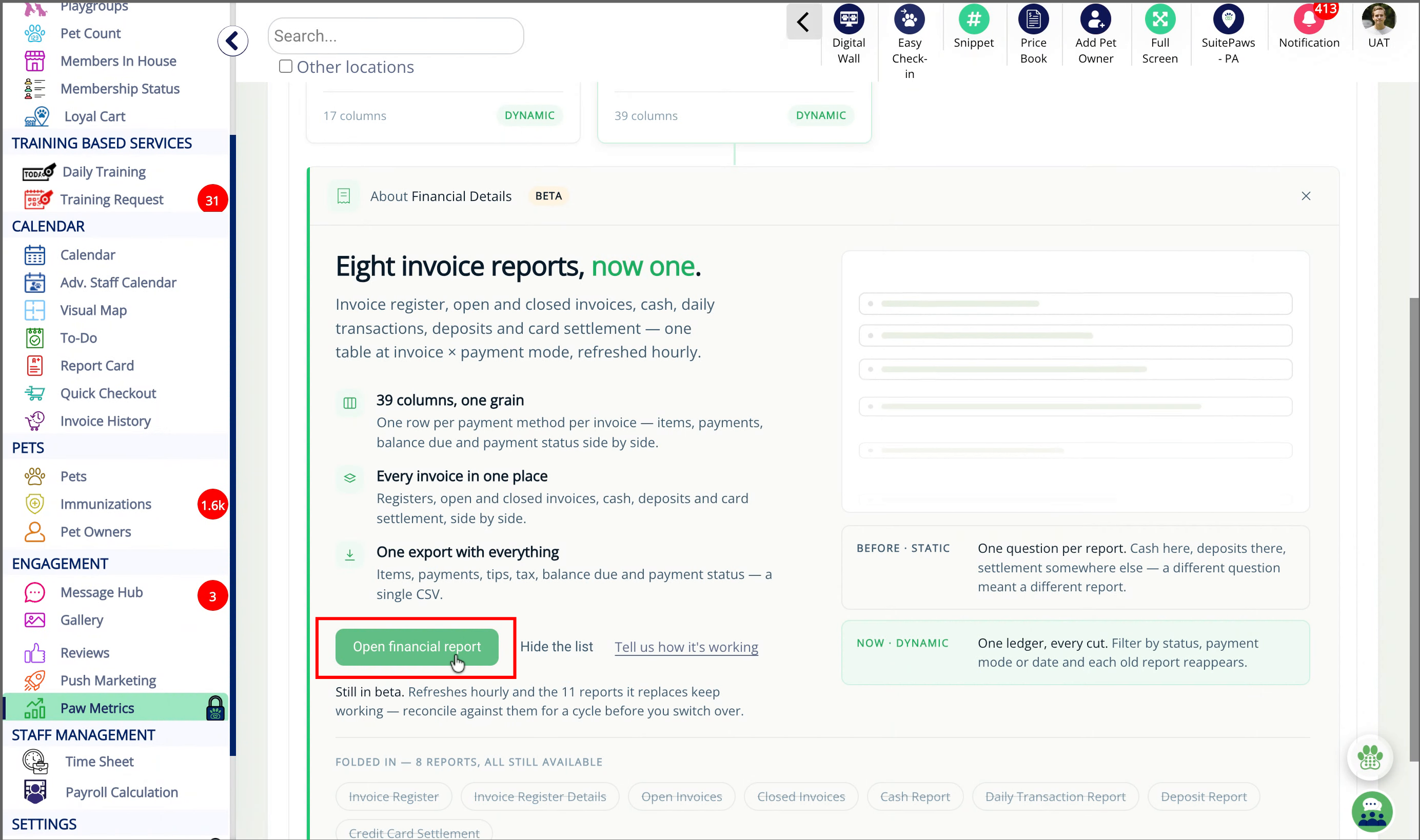Open Tell us how it's working link
1420x840 pixels.
click(x=686, y=647)
